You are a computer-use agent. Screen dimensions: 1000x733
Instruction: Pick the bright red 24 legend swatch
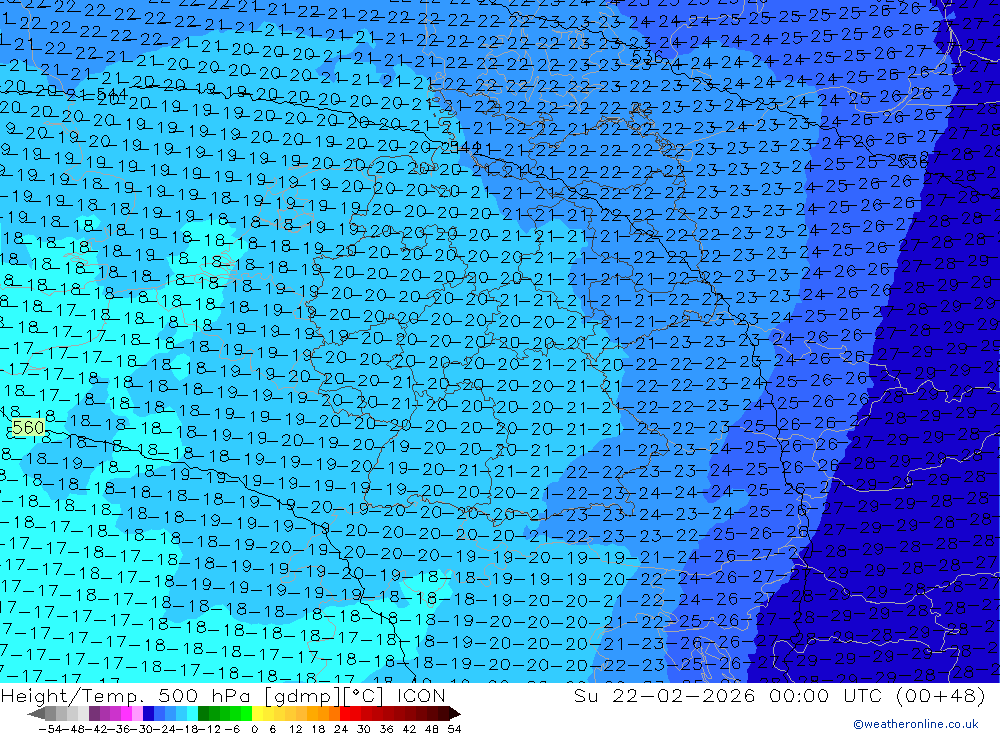345,713
